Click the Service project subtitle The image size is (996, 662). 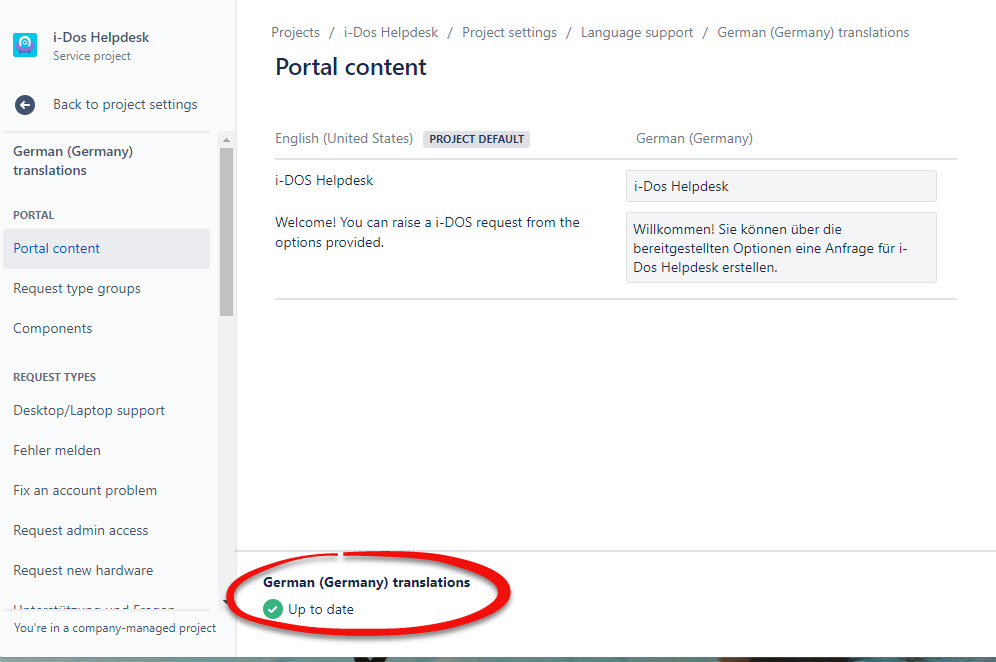tap(92, 56)
